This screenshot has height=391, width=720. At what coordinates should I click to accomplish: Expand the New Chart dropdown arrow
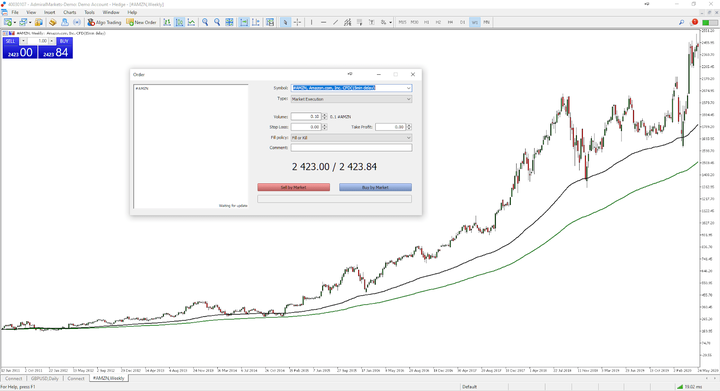(15, 22)
